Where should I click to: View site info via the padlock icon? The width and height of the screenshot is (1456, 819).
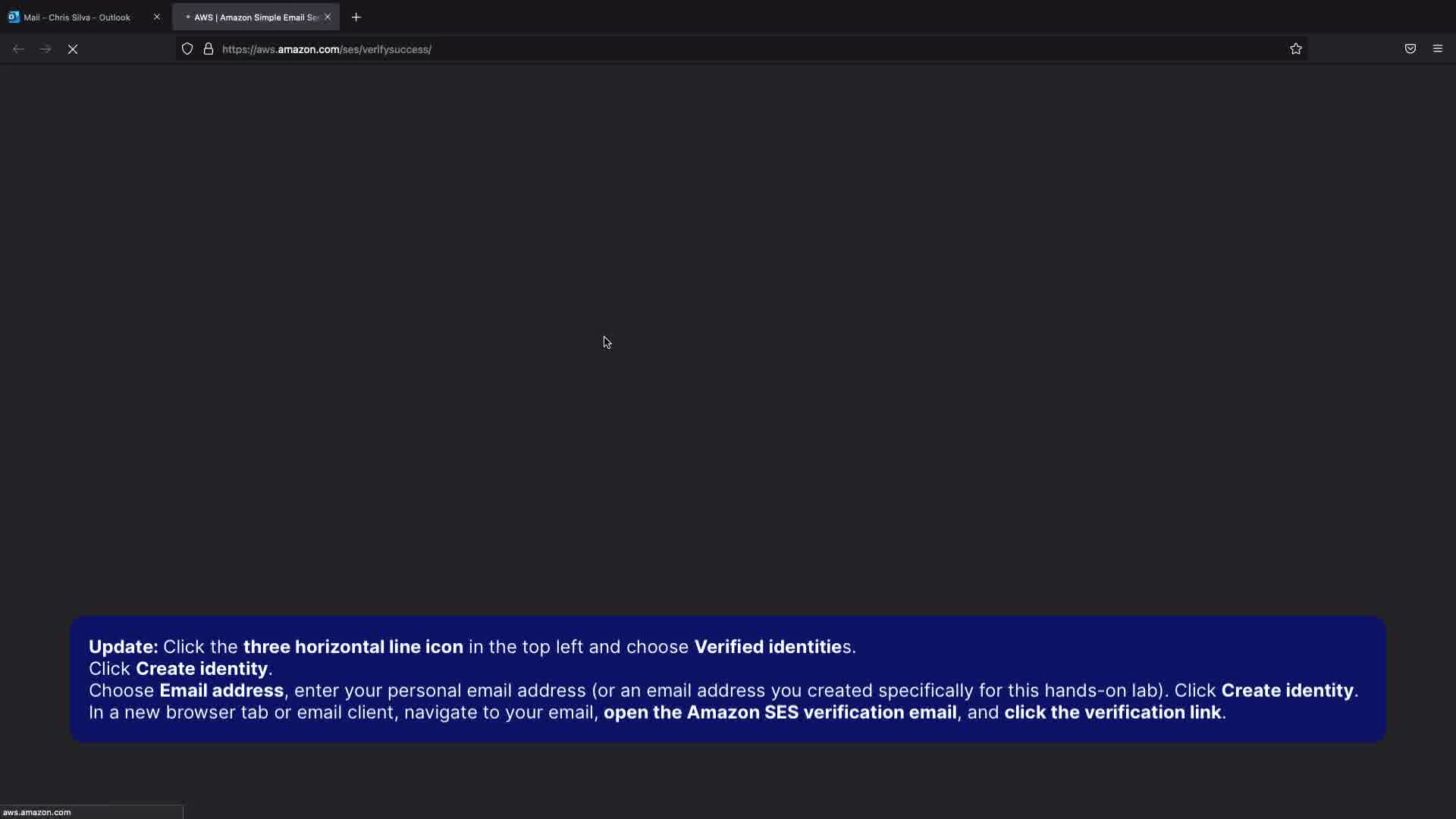[209, 49]
